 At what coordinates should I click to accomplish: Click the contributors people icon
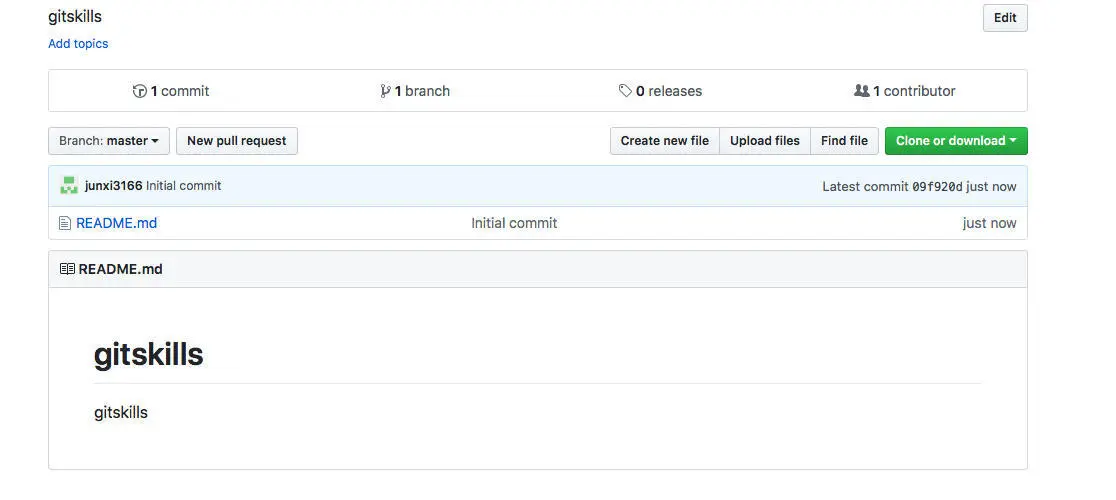[x=861, y=91]
